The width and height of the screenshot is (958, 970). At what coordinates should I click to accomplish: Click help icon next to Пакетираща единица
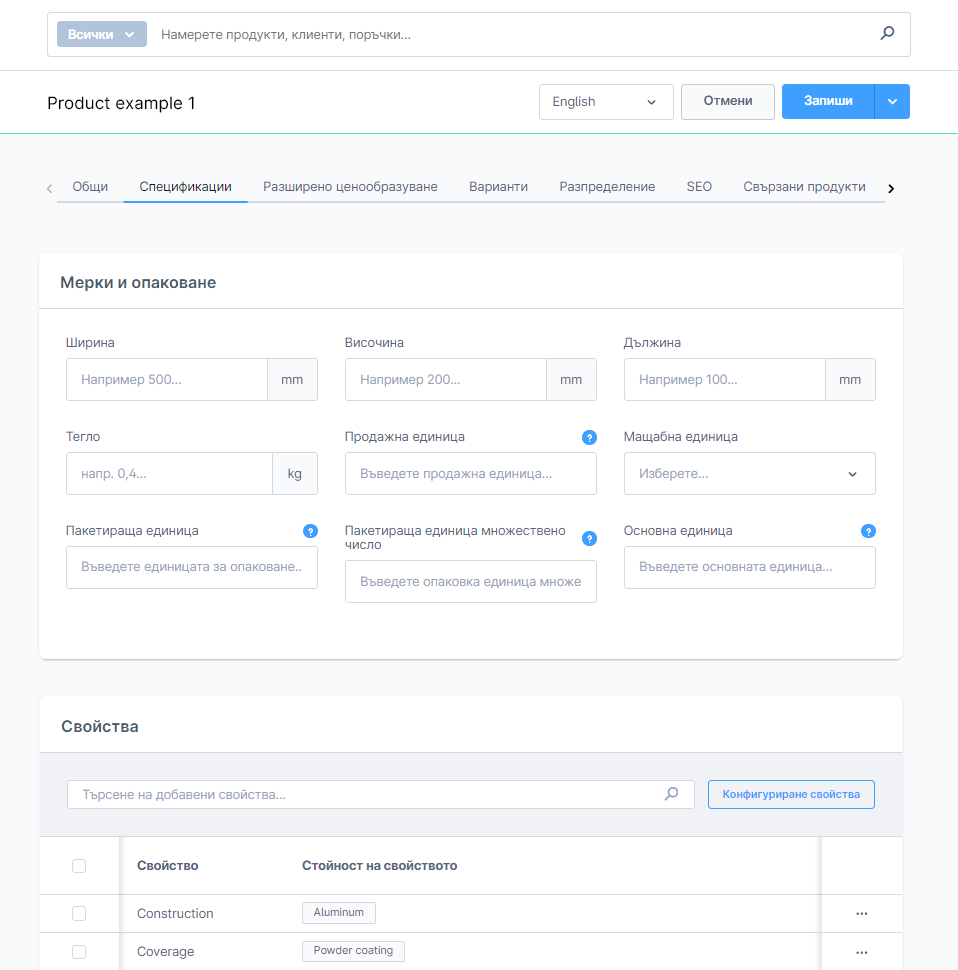point(310,531)
